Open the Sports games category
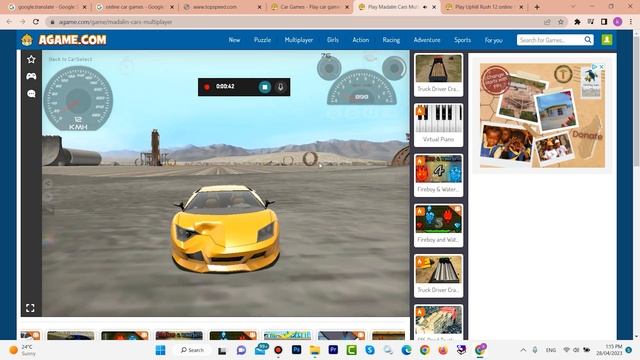This screenshot has width=640, height=360. coord(462,40)
